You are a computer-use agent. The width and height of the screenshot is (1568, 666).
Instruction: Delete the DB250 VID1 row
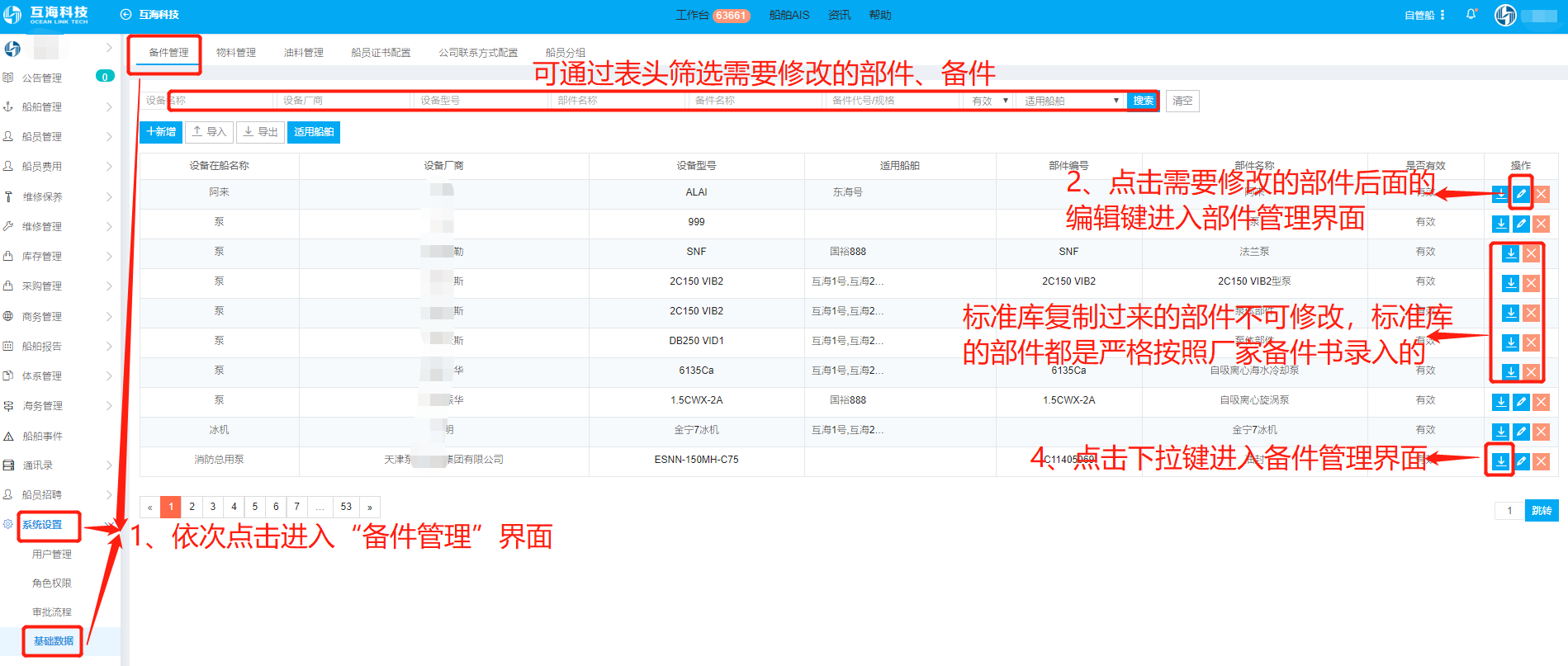point(1531,342)
